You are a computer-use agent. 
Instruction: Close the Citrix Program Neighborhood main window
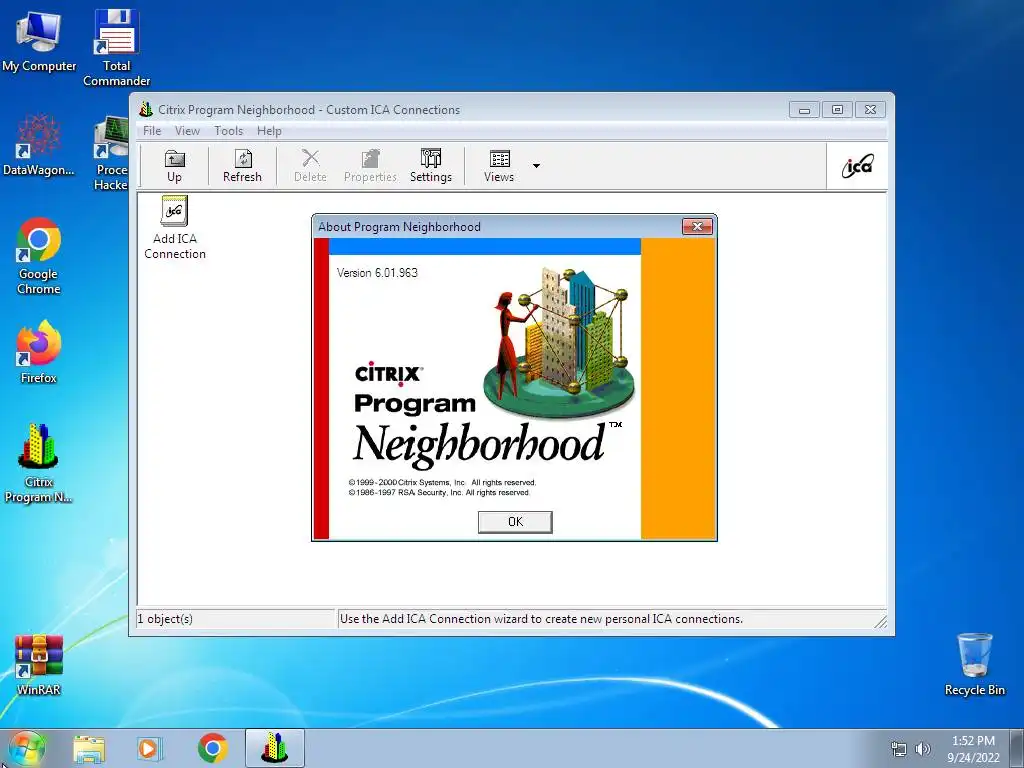(x=871, y=110)
